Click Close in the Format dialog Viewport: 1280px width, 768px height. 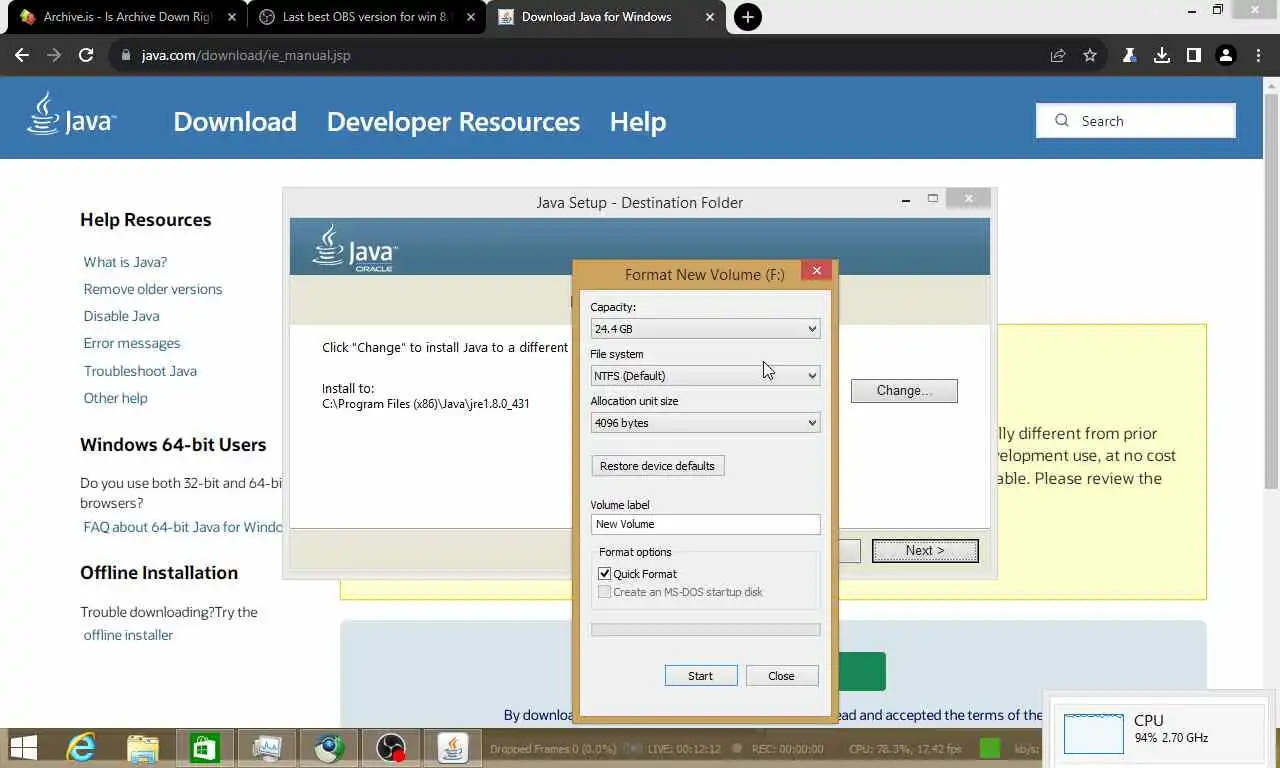coord(782,676)
